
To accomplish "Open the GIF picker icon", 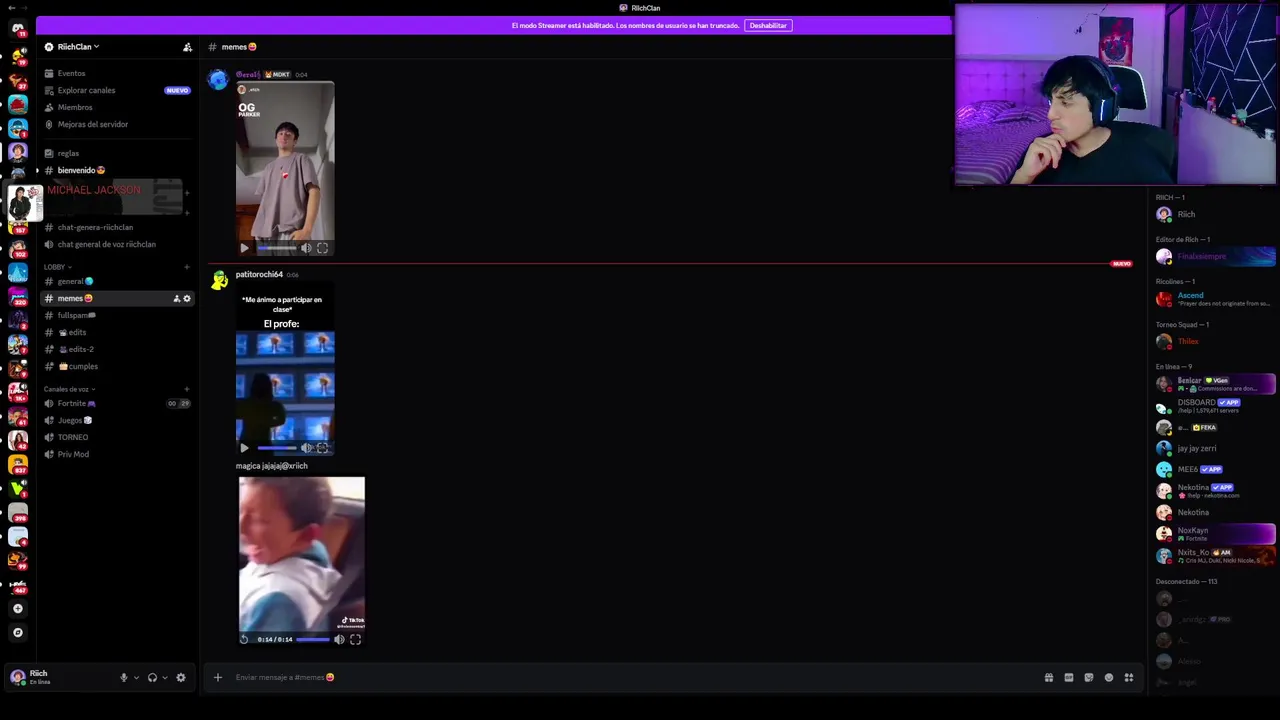I will tap(1069, 677).
